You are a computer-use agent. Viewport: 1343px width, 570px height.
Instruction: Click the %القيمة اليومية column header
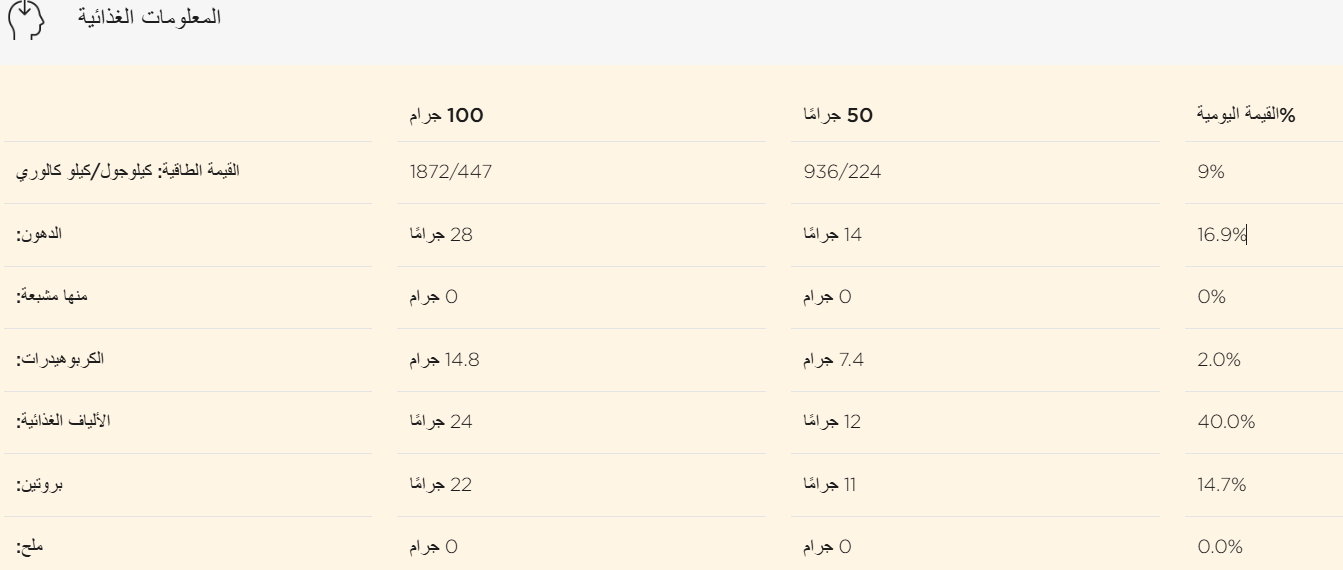pos(1239,116)
